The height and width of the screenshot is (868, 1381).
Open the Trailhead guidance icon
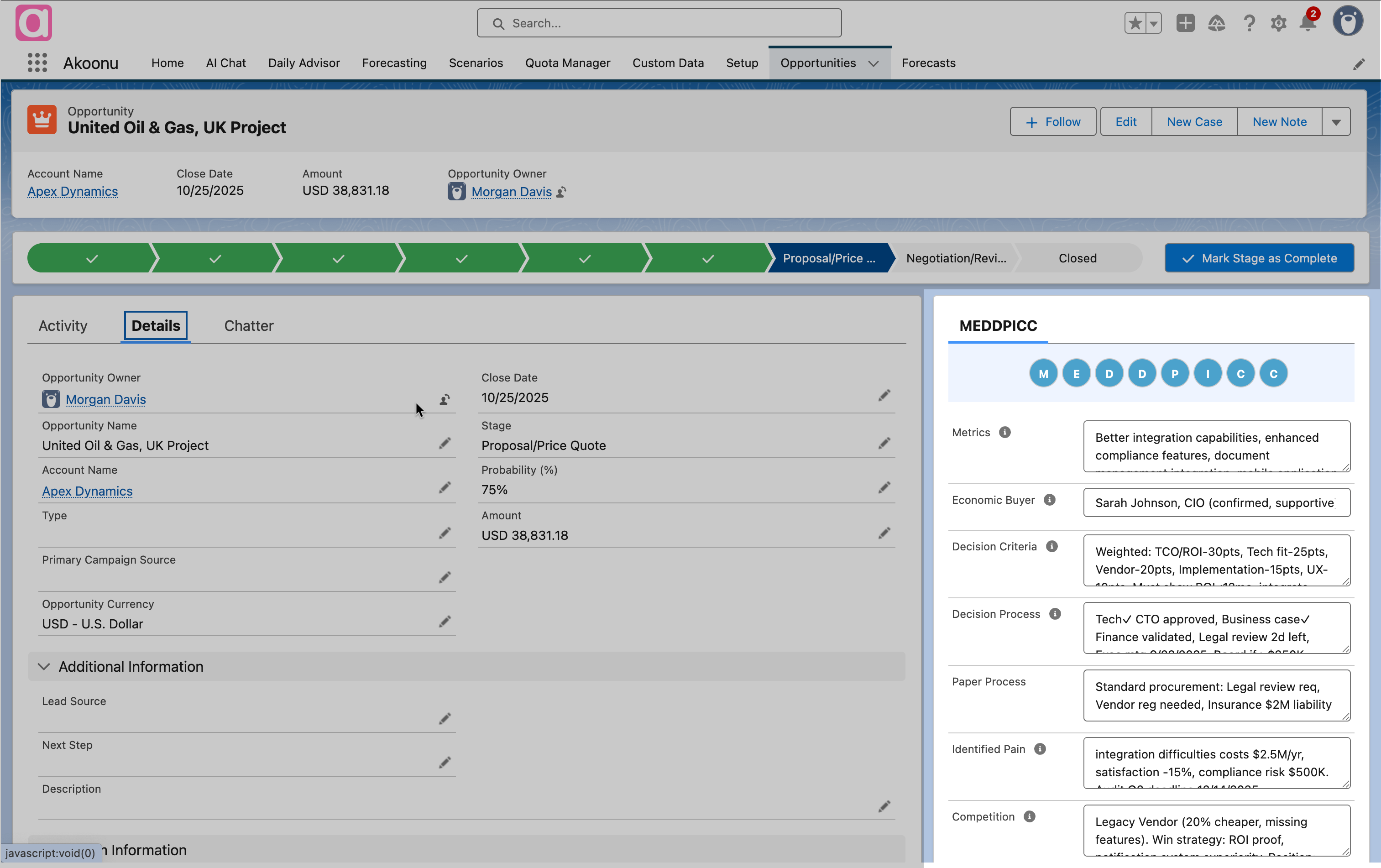pos(1216,24)
